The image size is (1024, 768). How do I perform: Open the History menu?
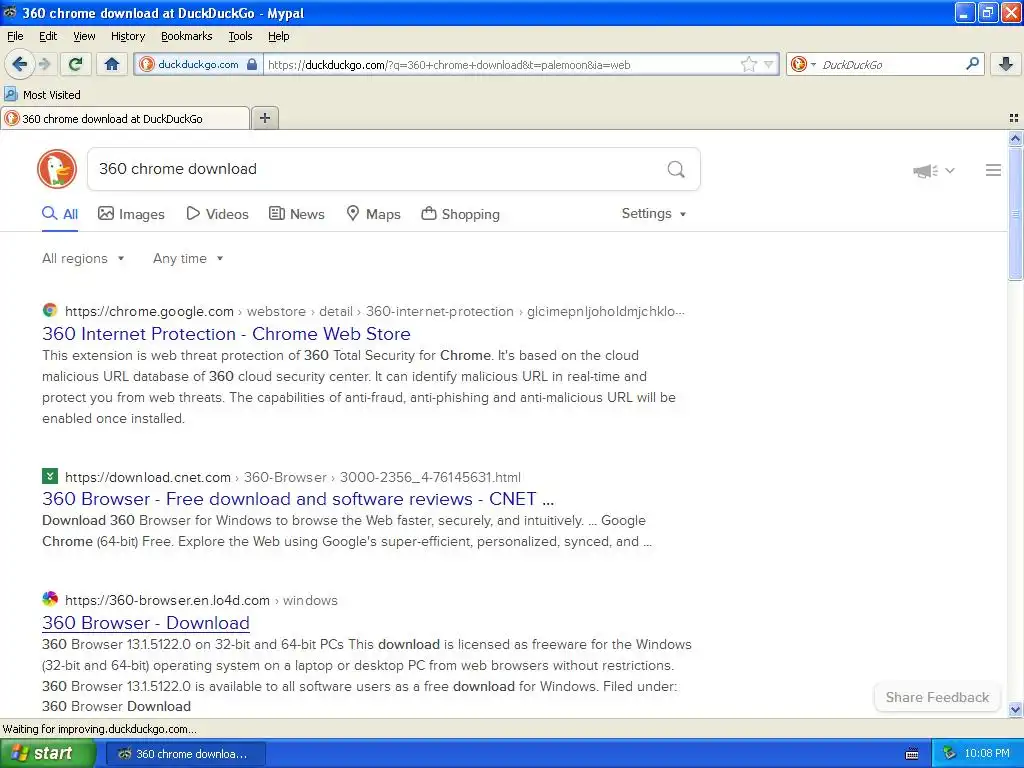[127, 36]
